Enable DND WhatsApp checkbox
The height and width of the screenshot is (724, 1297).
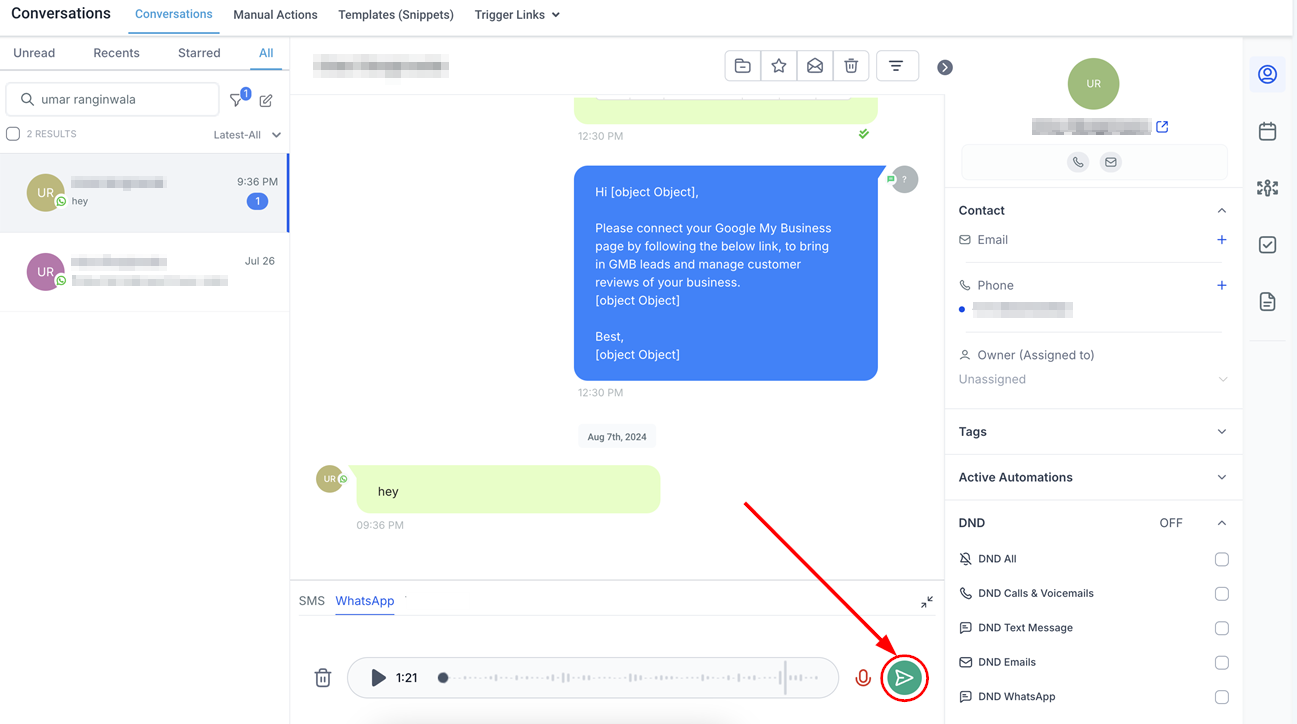[x=1221, y=697]
